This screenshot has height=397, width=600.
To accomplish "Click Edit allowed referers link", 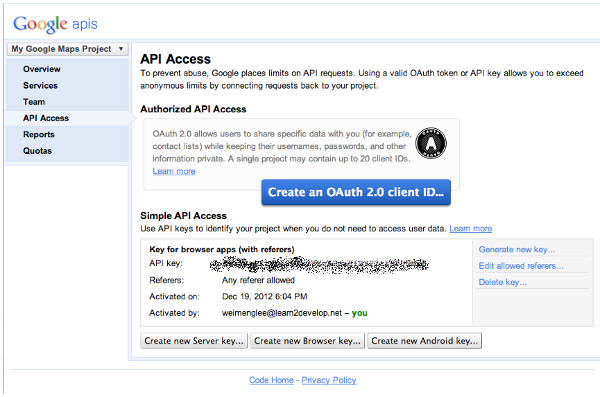I will click(521, 266).
